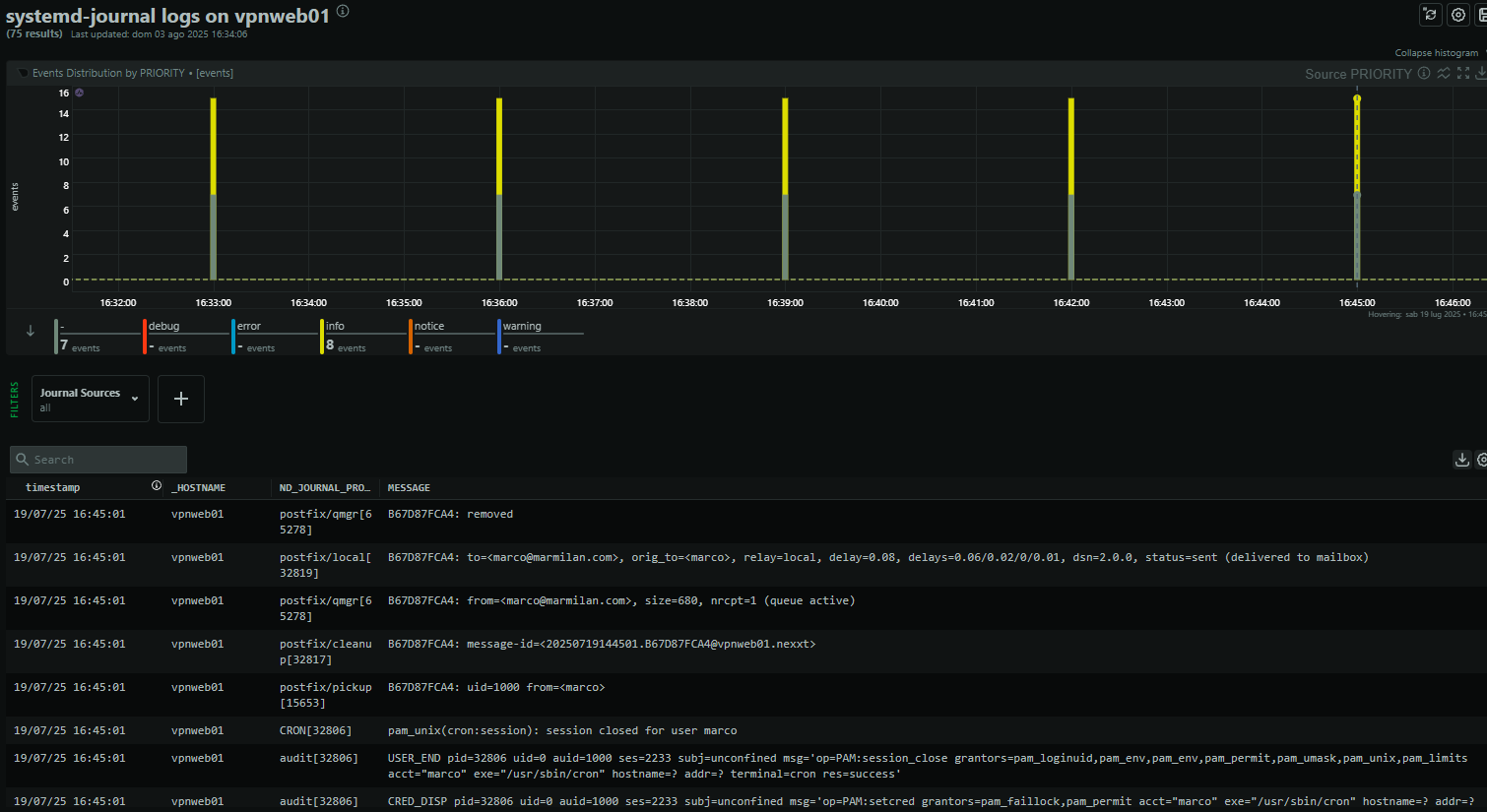The width and height of the screenshot is (1487, 812).
Task: Toggle the info priority legend item
Action: (x=362, y=336)
